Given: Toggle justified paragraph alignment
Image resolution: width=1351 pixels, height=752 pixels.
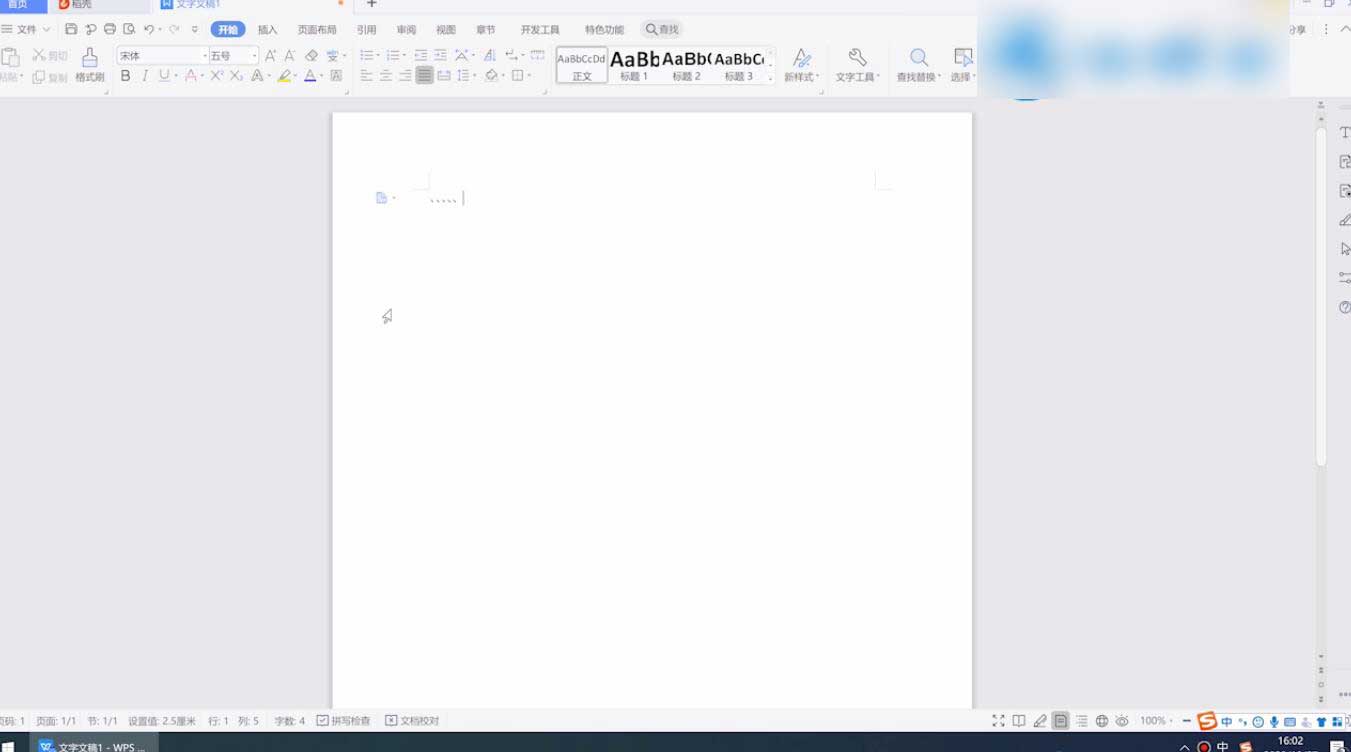Looking at the screenshot, I should pyautogui.click(x=425, y=76).
